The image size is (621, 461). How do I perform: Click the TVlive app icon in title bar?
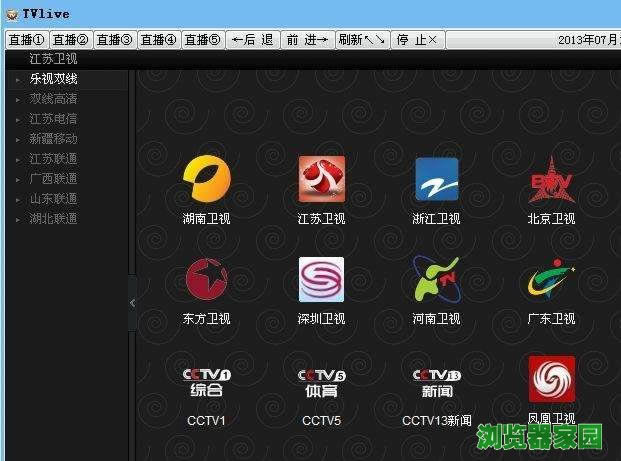click(x=12, y=14)
